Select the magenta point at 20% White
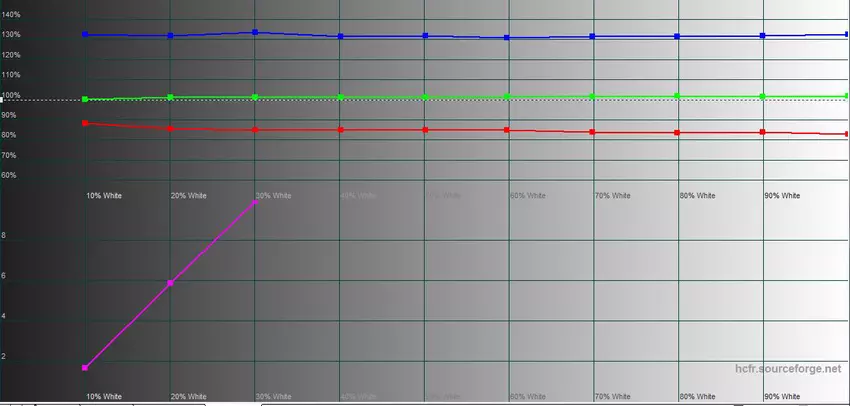Image resolution: width=850 pixels, height=406 pixels. coord(170,283)
